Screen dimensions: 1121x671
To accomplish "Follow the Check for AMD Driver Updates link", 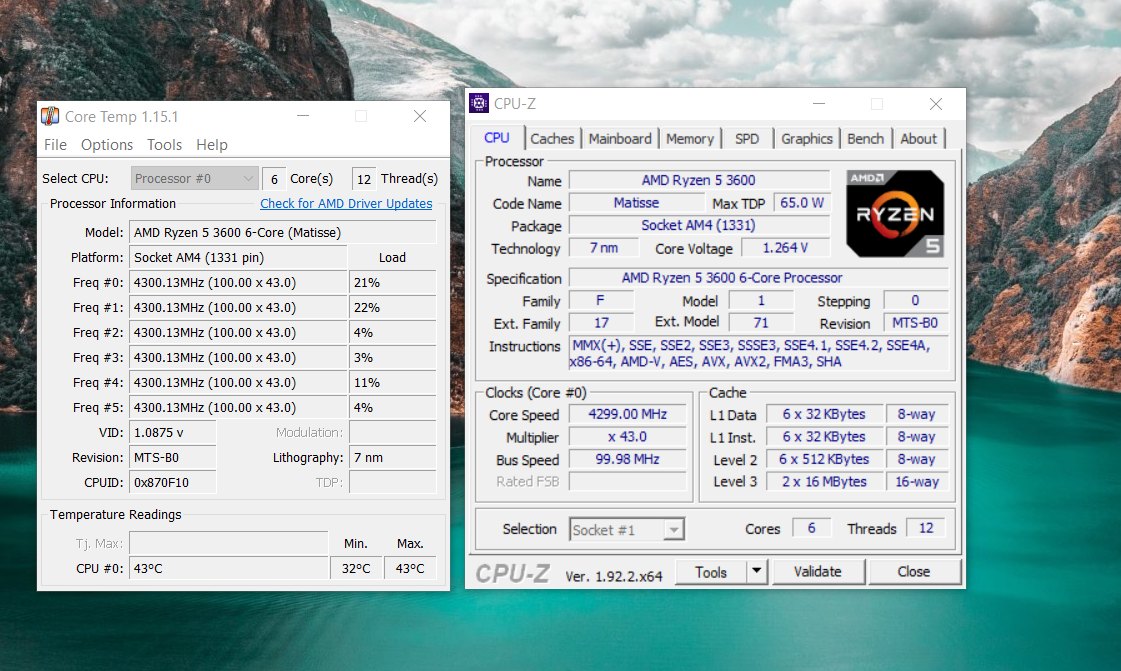I will pos(346,204).
